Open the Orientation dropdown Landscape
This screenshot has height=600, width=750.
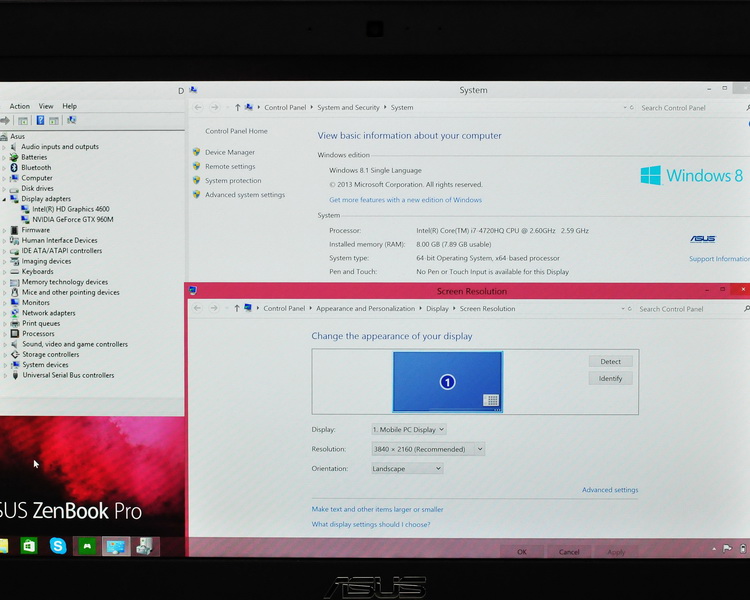click(407, 469)
